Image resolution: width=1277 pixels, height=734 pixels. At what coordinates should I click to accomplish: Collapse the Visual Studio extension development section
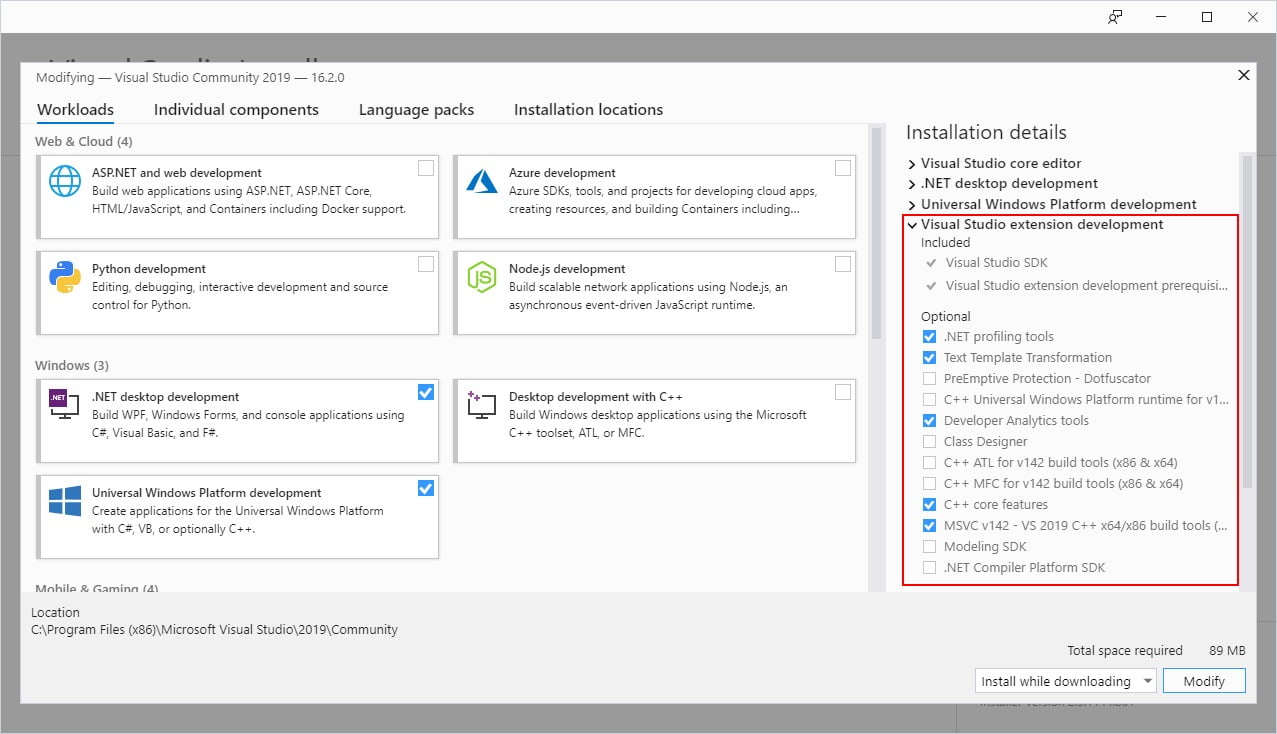(x=911, y=224)
